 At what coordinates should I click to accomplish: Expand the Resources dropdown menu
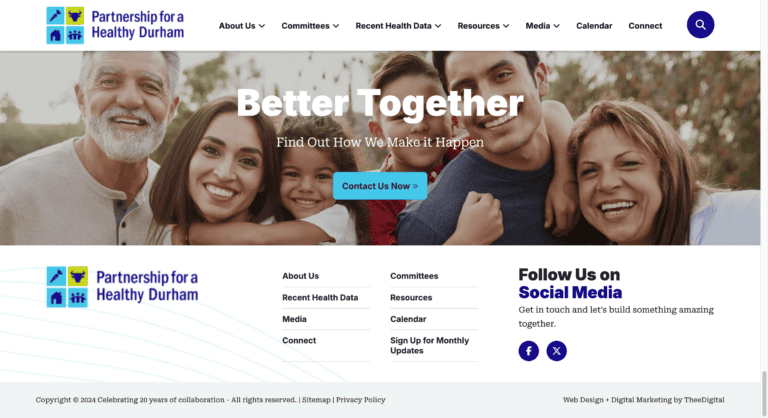pyautogui.click(x=483, y=25)
